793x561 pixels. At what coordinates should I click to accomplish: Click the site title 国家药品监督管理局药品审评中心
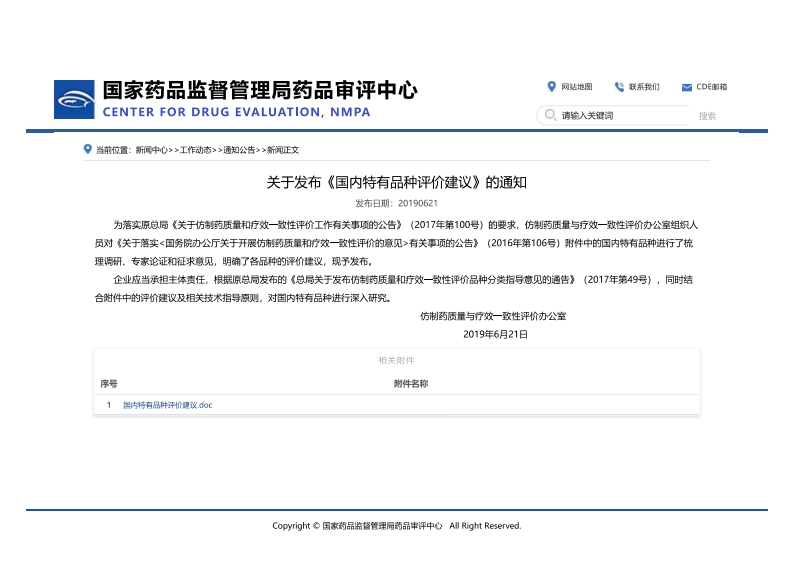260,91
